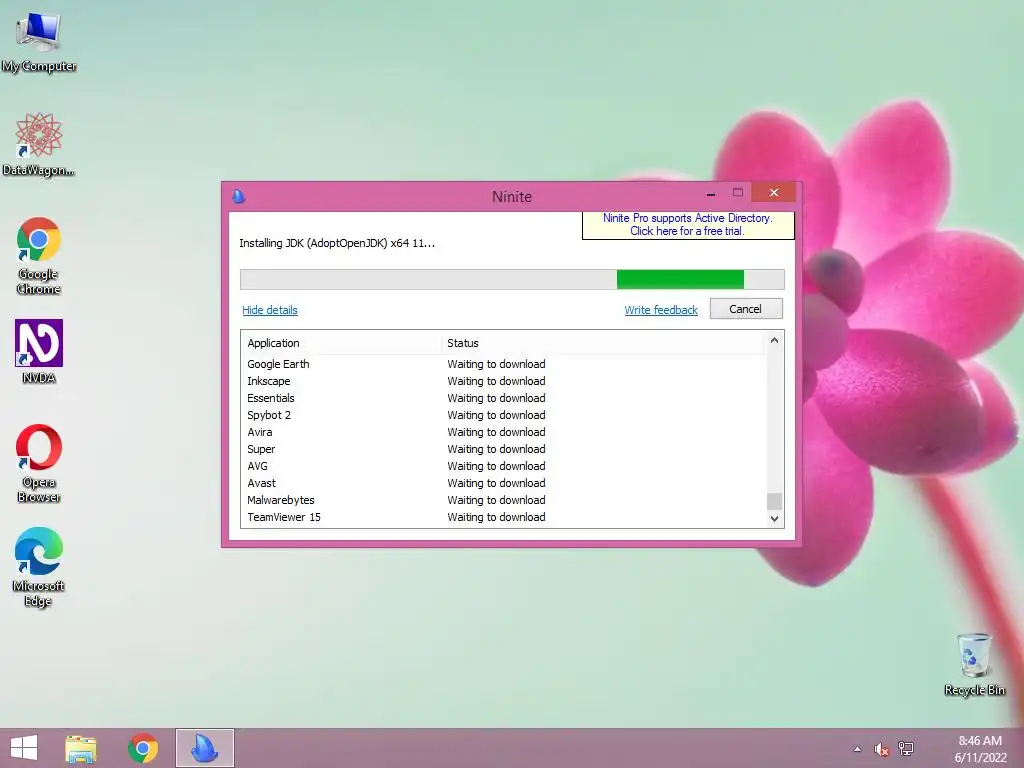Select the NVDA desktop shortcut
This screenshot has height=768, width=1024.
click(x=39, y=351)
